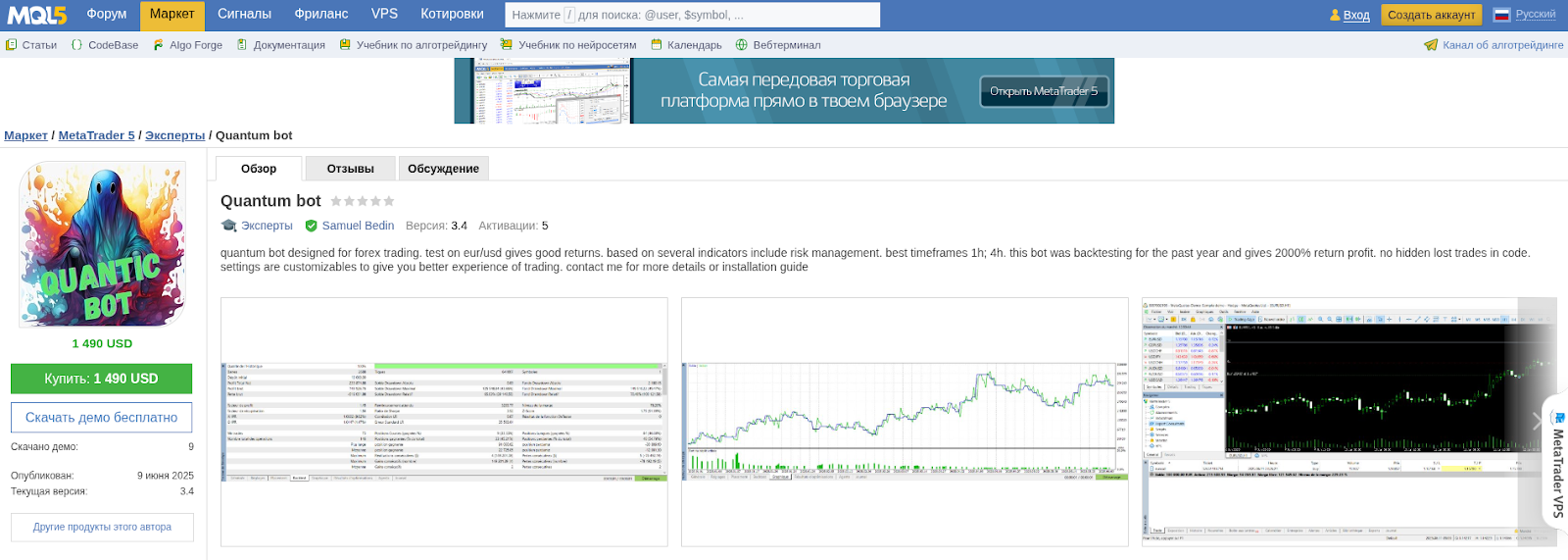Click the Quantic Bot product logo

tap(102, 244)
